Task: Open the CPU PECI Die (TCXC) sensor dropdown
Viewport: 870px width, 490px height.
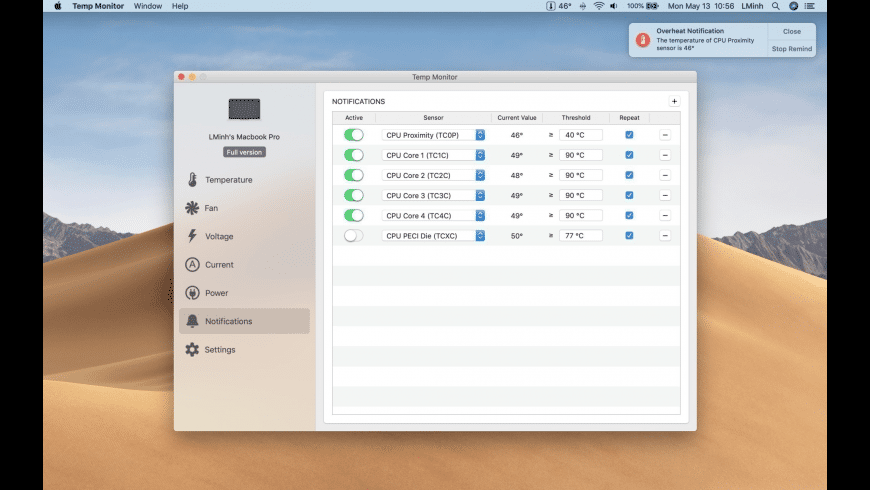Action: [x=433, y=236]
